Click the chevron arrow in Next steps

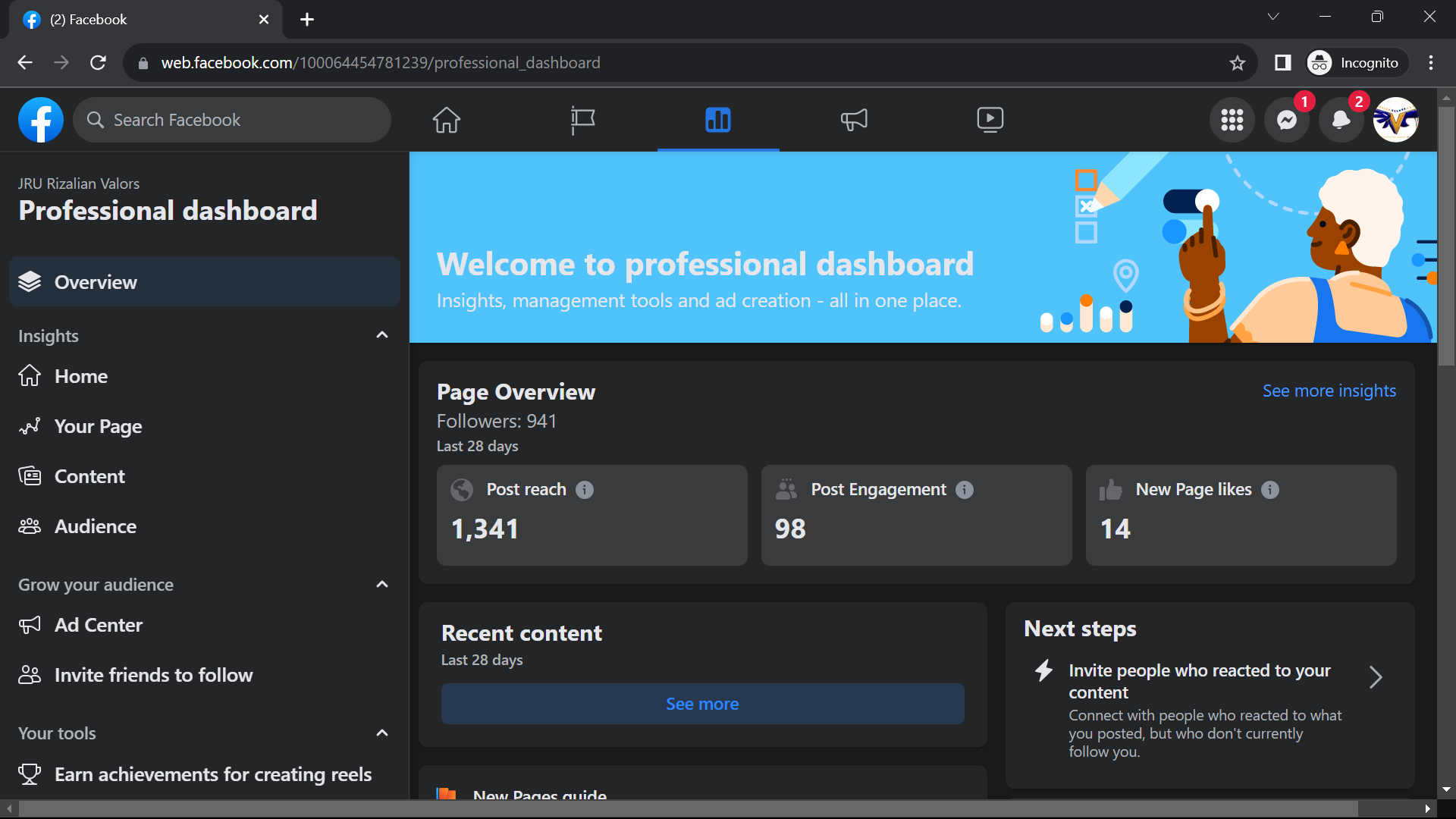[x=1376, y=677]
